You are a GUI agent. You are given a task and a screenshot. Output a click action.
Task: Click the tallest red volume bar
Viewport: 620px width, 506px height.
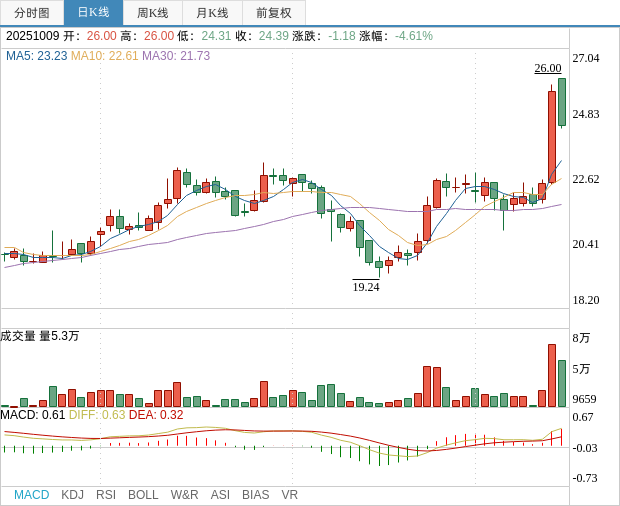[x=552, y=375]
